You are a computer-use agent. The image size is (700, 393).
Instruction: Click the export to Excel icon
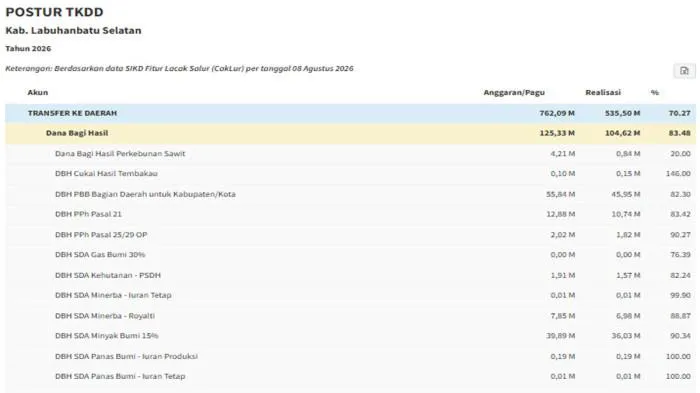(684, 71)
